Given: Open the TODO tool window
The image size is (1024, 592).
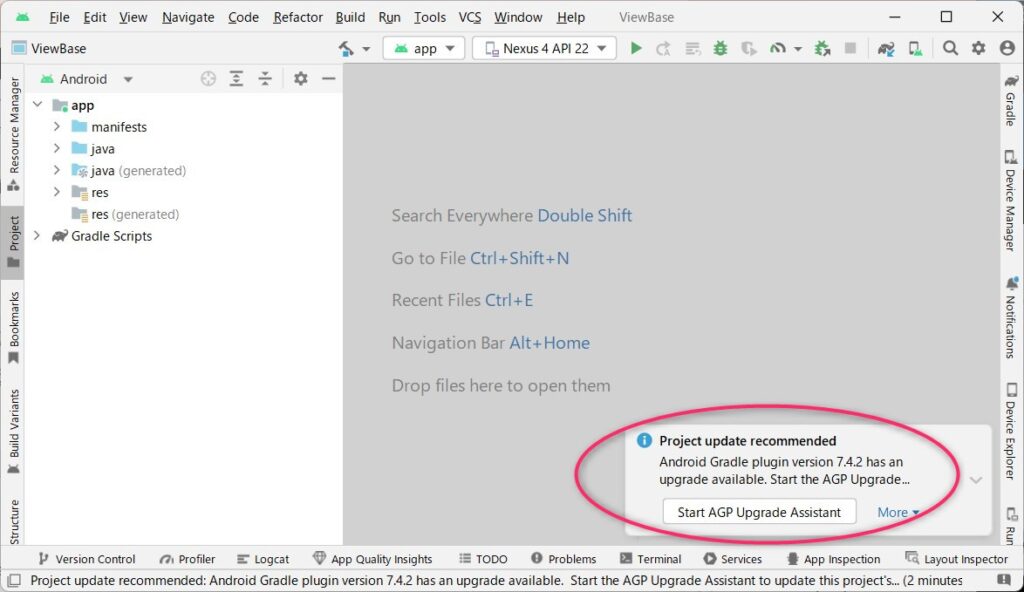Looking at the screenshot, I should click(483, 559).
